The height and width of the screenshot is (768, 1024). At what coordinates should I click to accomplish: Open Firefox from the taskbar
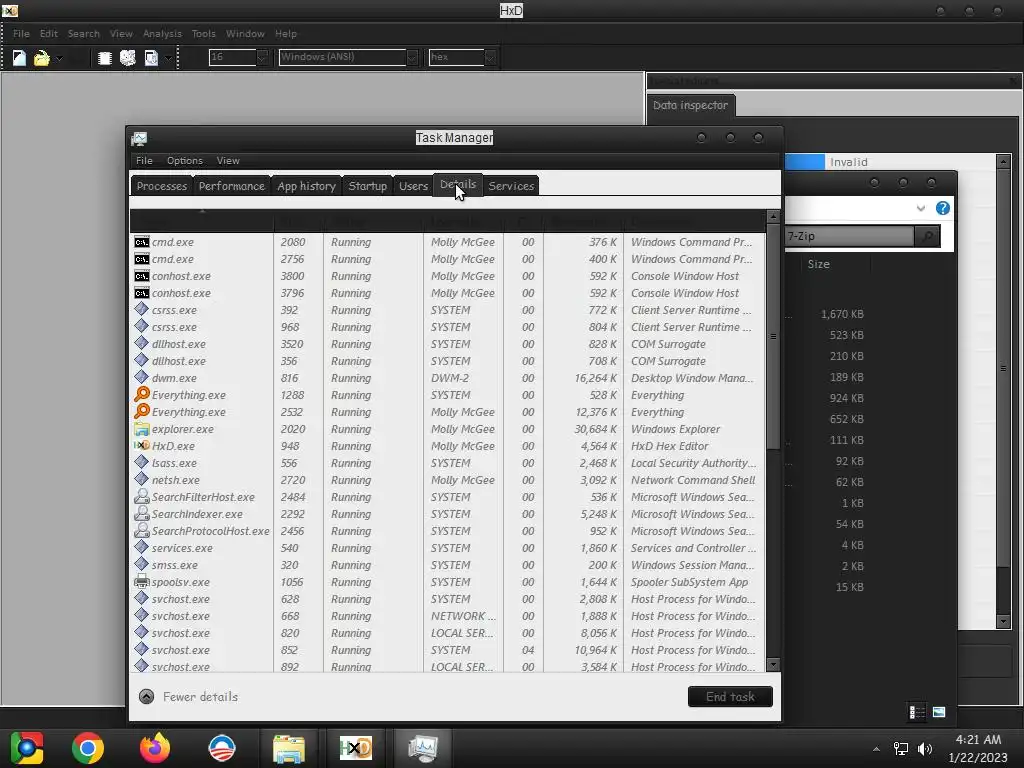pyautogui.click(x=155, y=748)
